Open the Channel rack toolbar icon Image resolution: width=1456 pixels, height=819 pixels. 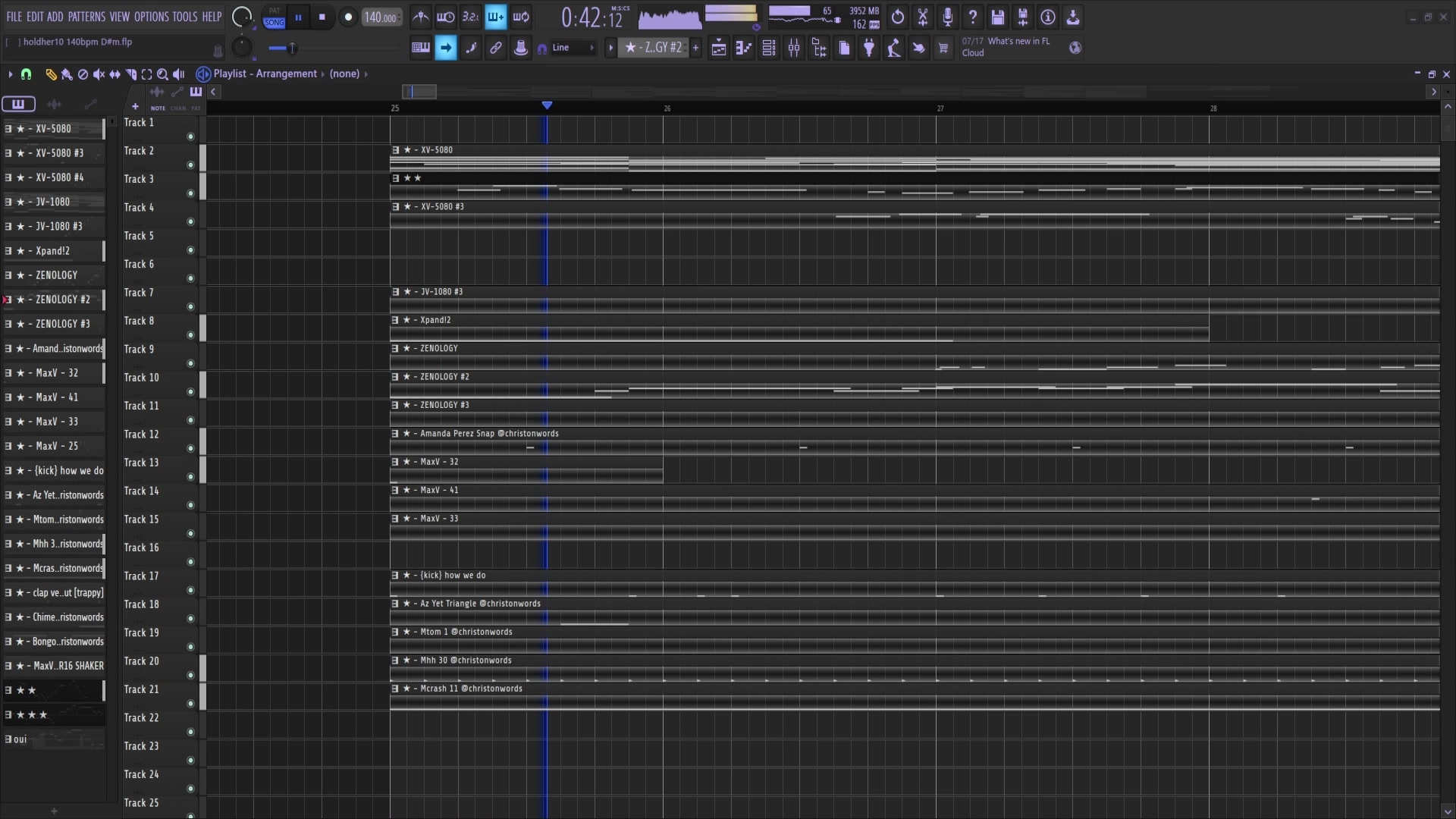[769, 49]
